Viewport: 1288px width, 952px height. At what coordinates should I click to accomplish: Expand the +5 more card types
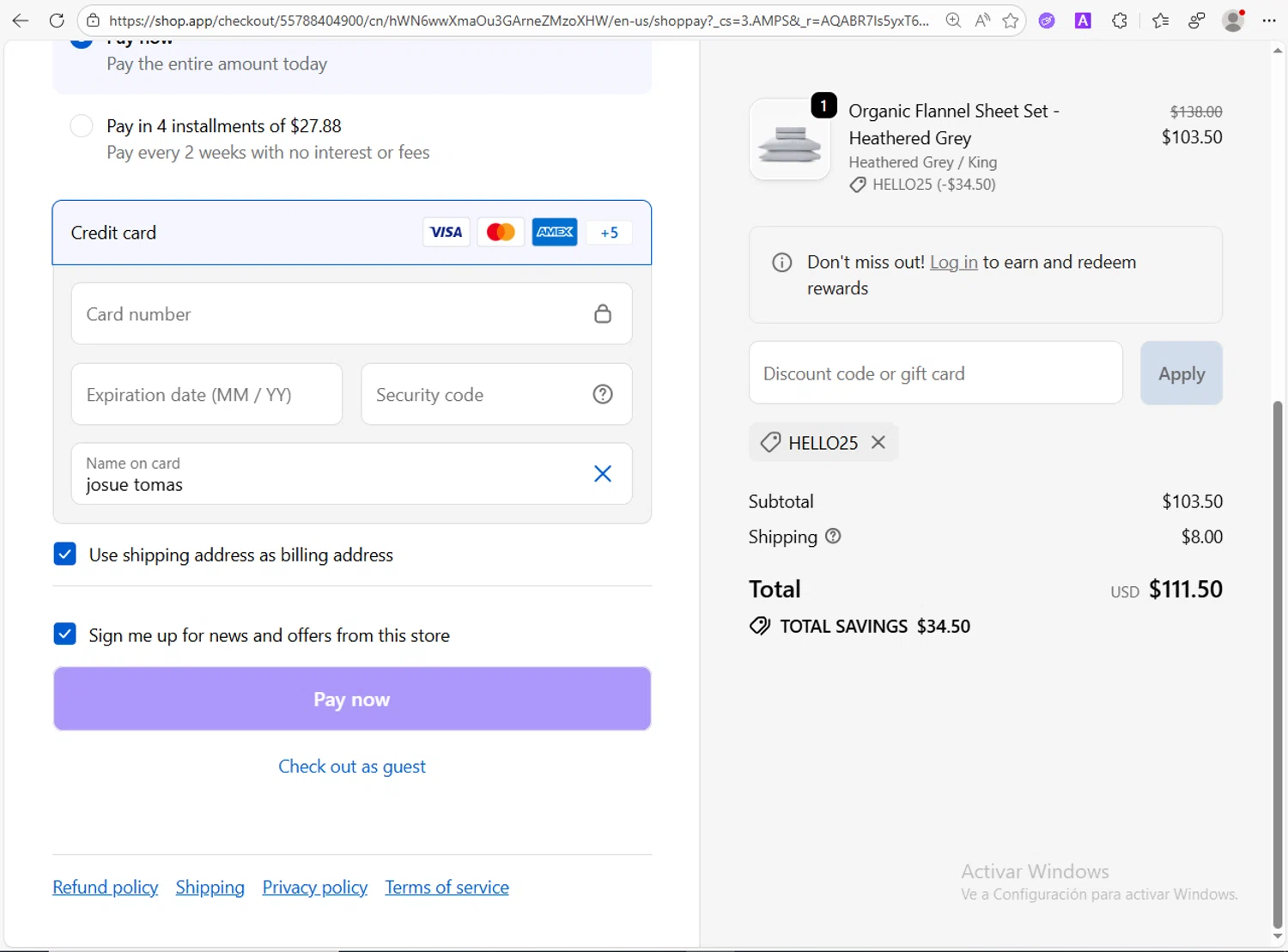610,233
